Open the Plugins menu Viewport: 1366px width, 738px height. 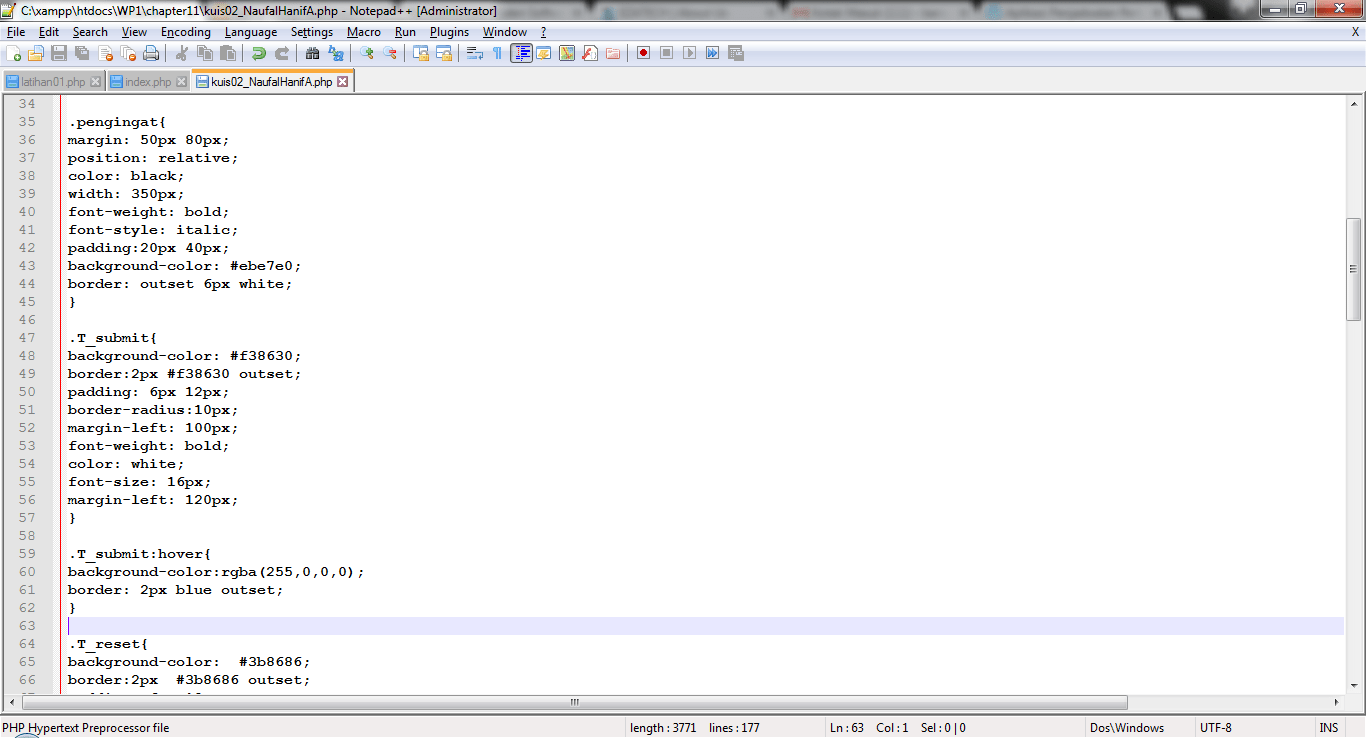(450, 32)
